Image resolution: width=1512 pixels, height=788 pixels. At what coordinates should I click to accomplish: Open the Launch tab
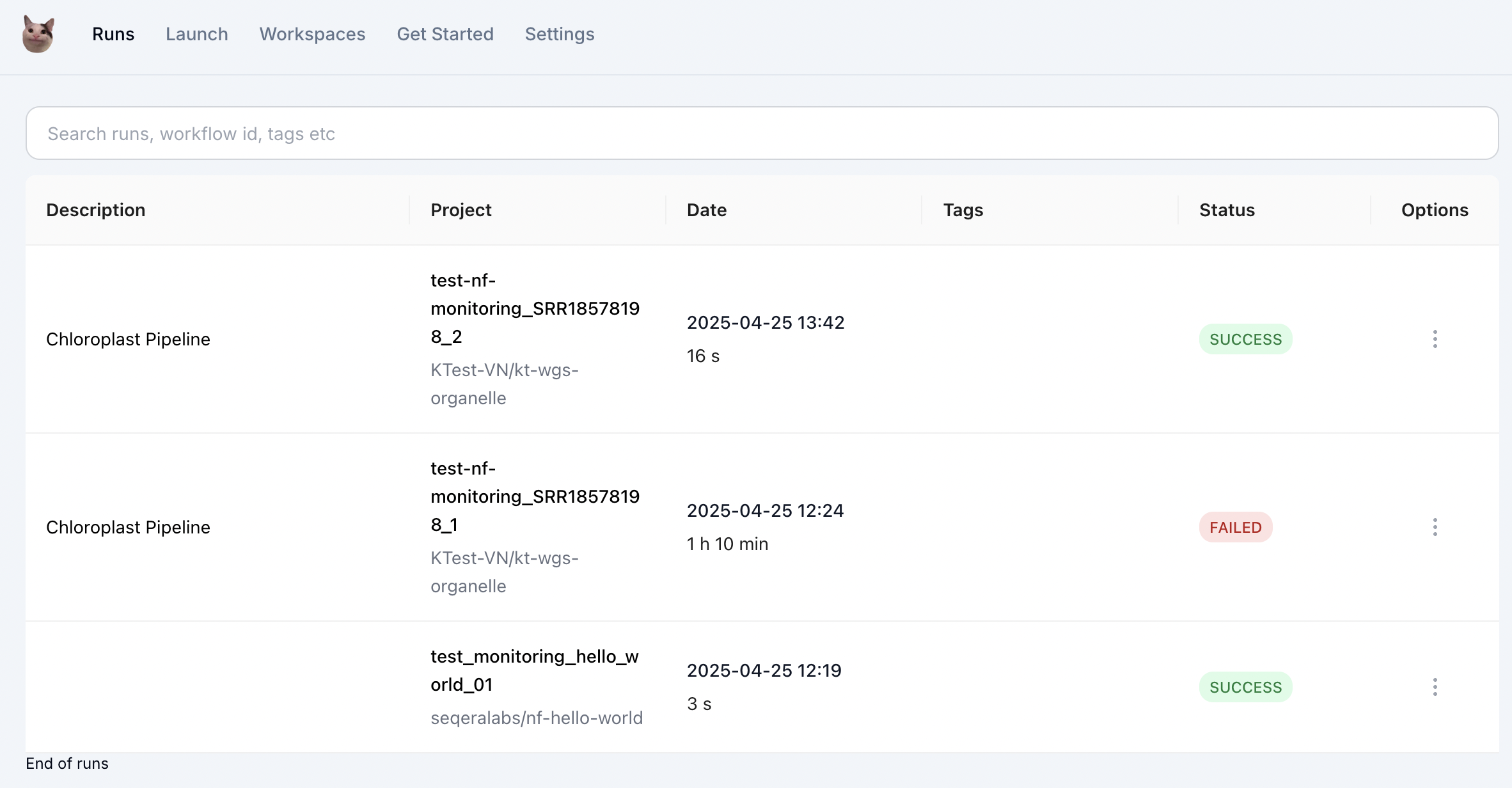[x=197, y=34]
